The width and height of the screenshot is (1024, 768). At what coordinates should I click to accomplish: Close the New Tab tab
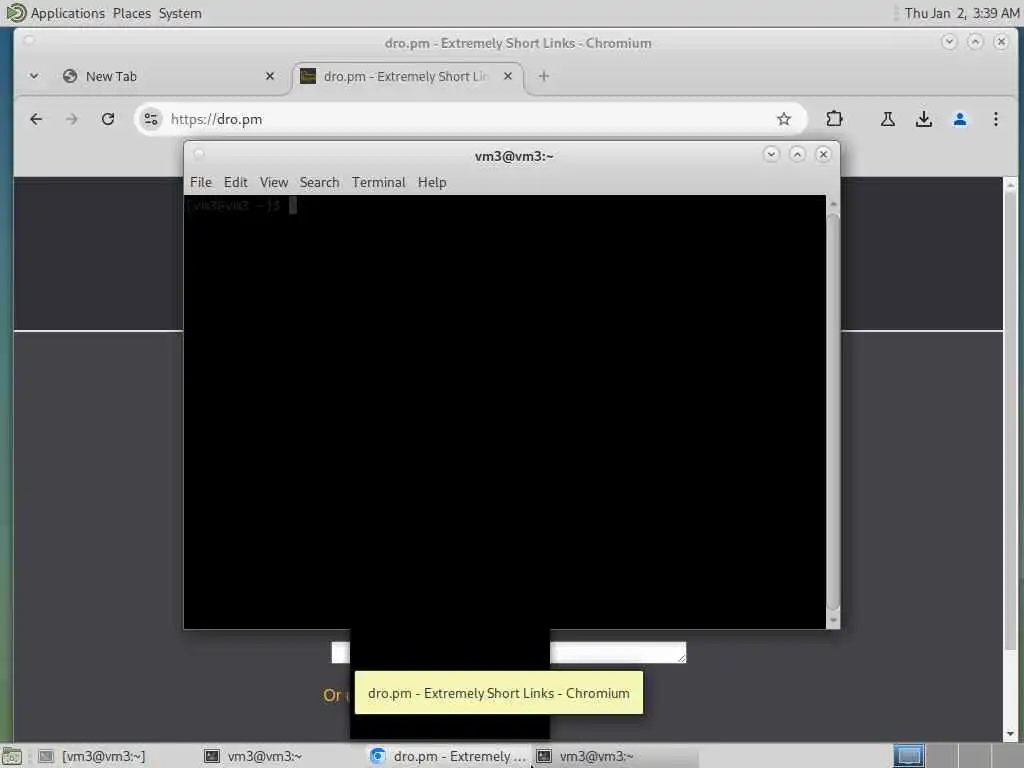pyautogui.click(x=270, y=76)
